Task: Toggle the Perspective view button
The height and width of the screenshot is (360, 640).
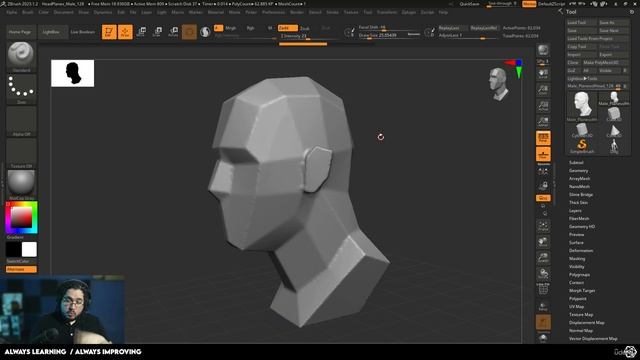Action: pos(543,138)
